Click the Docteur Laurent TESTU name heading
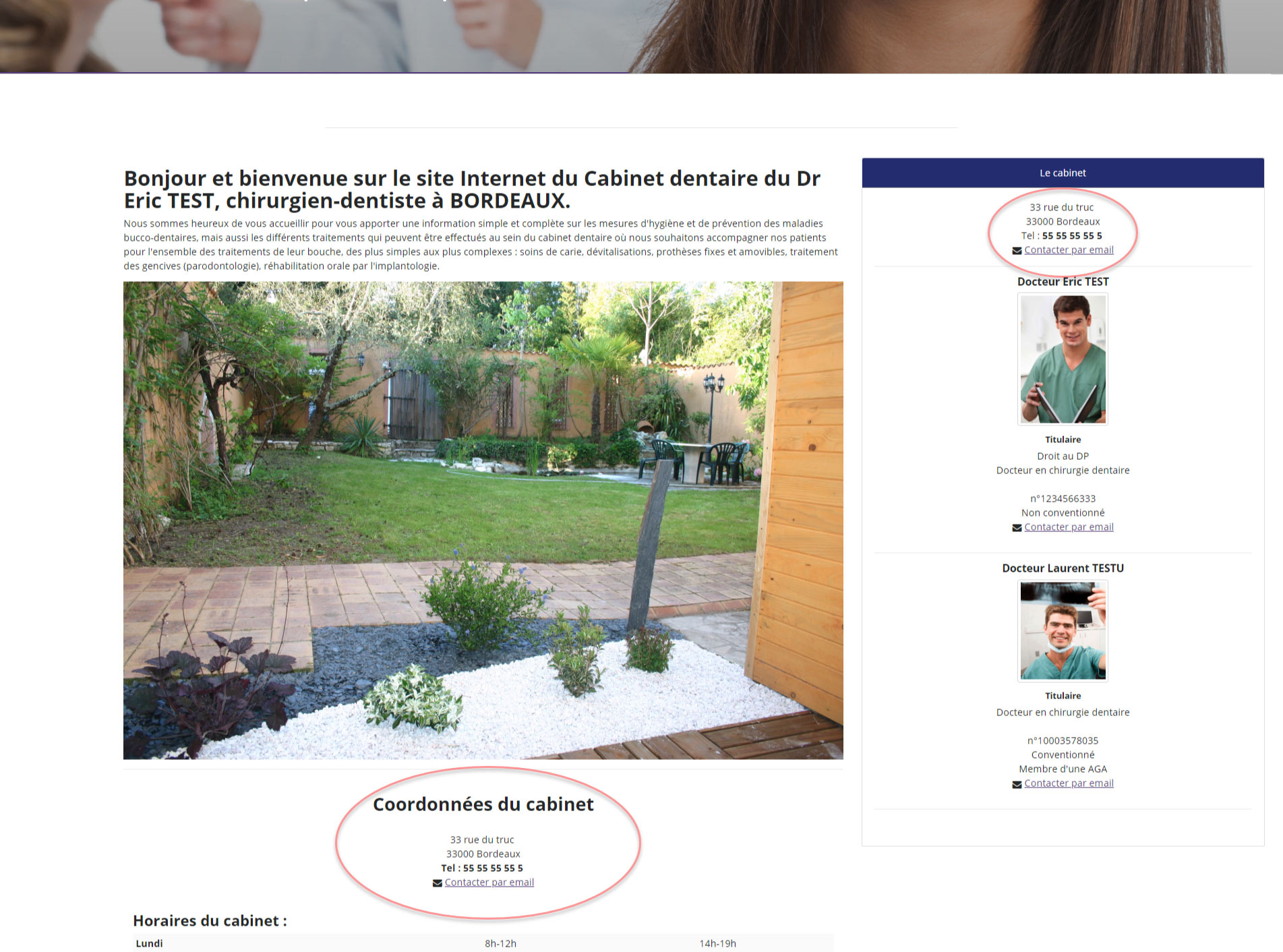Viewport: 1283px width, 952px height. click(1063, 568)
